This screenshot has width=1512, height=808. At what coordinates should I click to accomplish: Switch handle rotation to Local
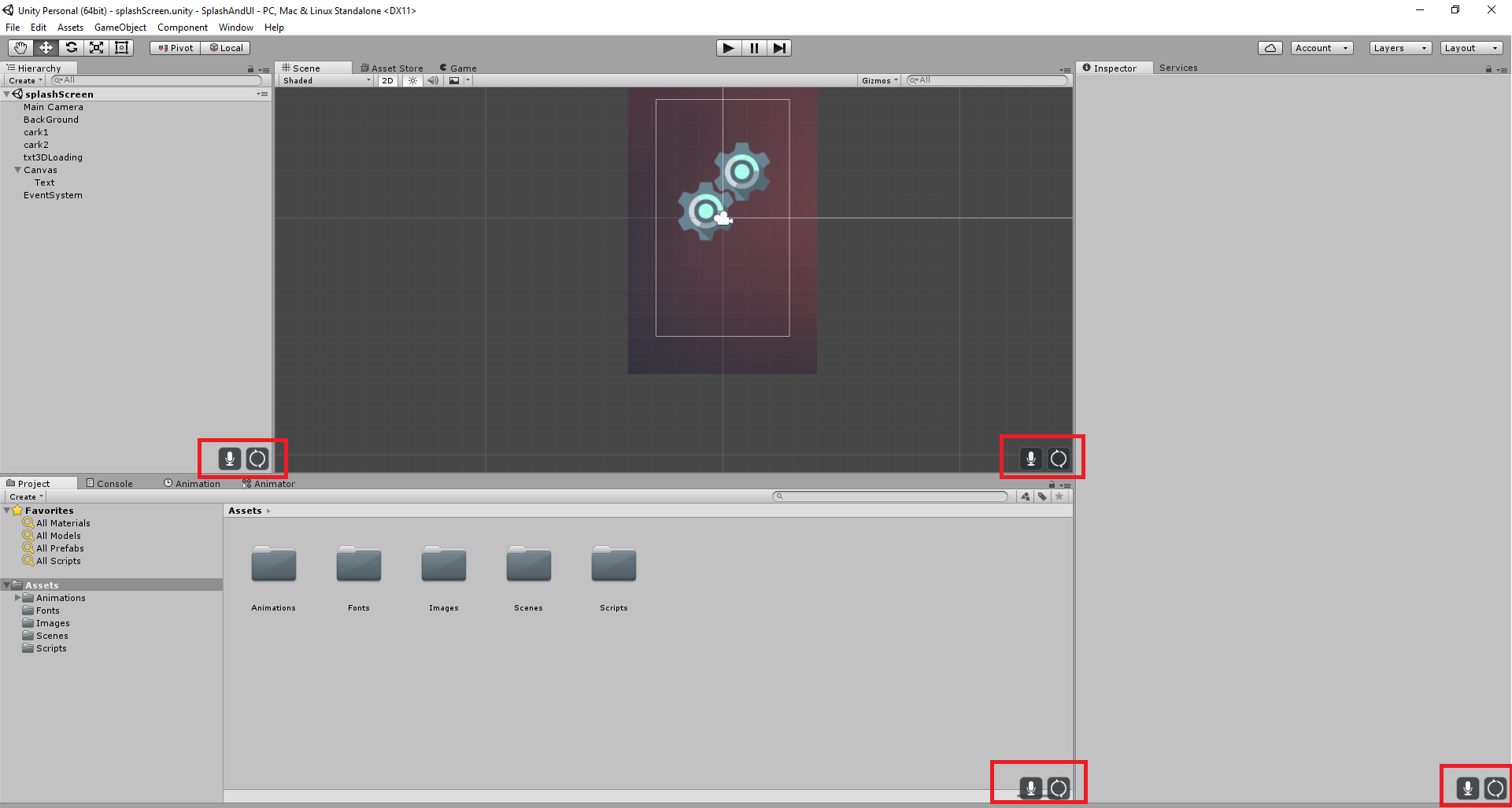[226, 47]
